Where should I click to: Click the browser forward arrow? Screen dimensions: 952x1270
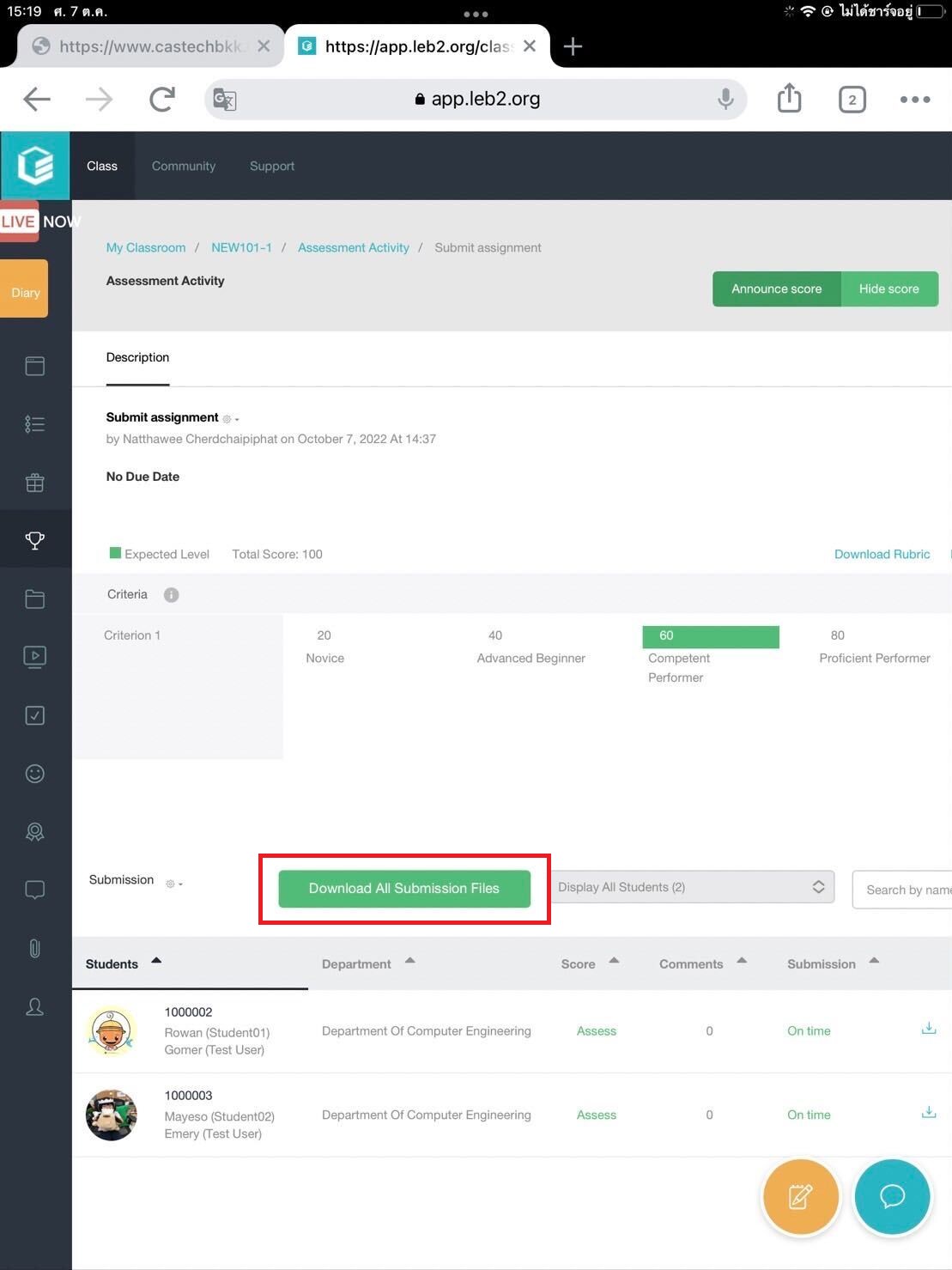[100, 100]
